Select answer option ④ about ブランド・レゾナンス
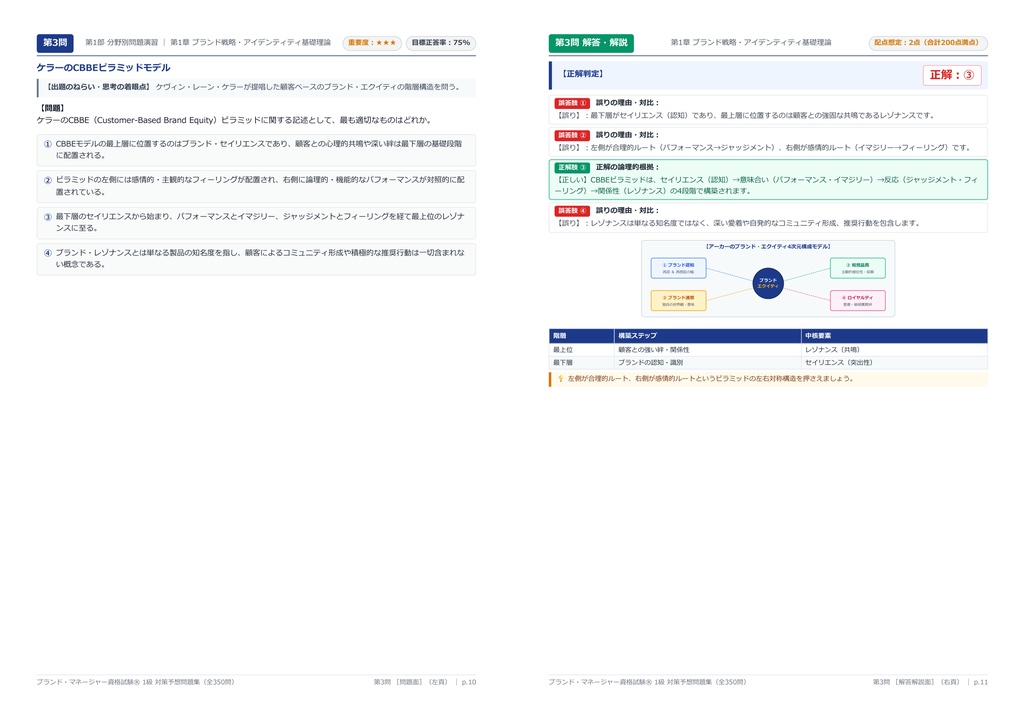The height and width of the screenshot is (724, 1024). click(x=256, y=259)
